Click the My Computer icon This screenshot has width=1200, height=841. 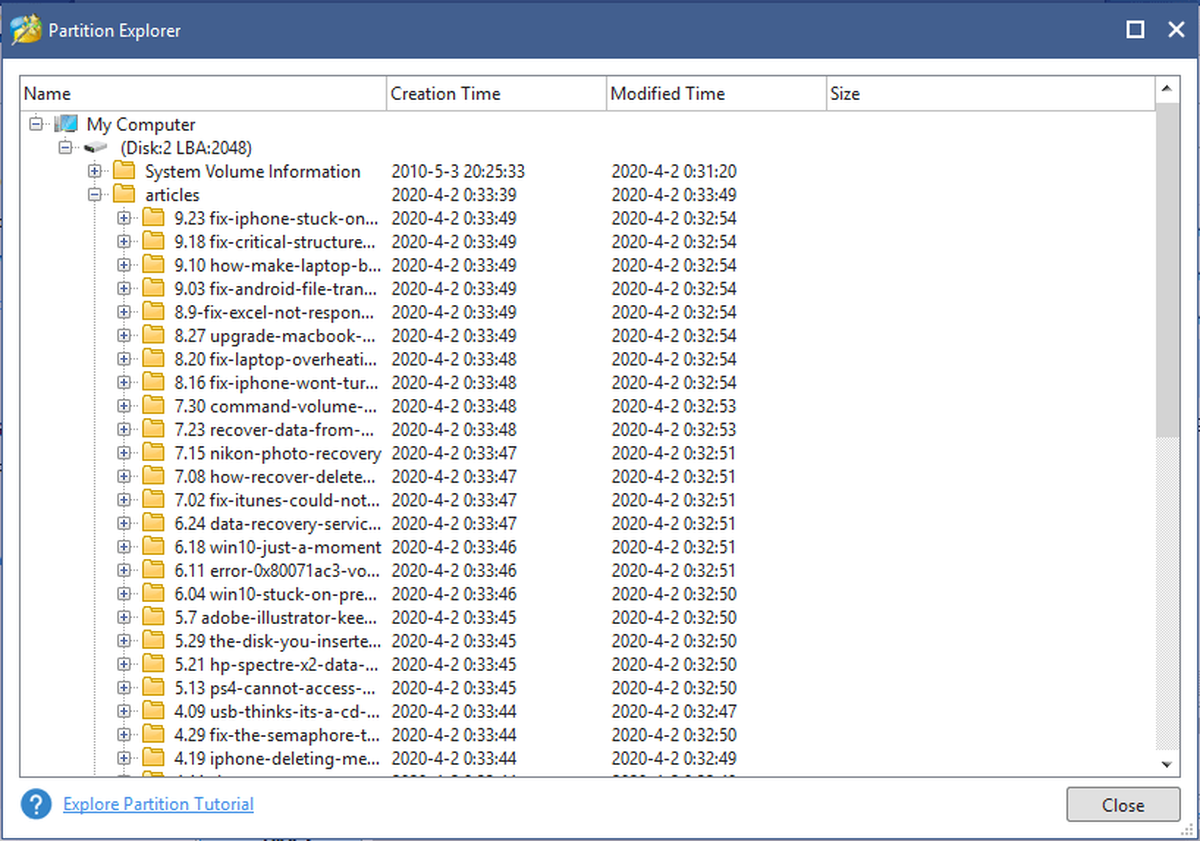tap(66, 125)
